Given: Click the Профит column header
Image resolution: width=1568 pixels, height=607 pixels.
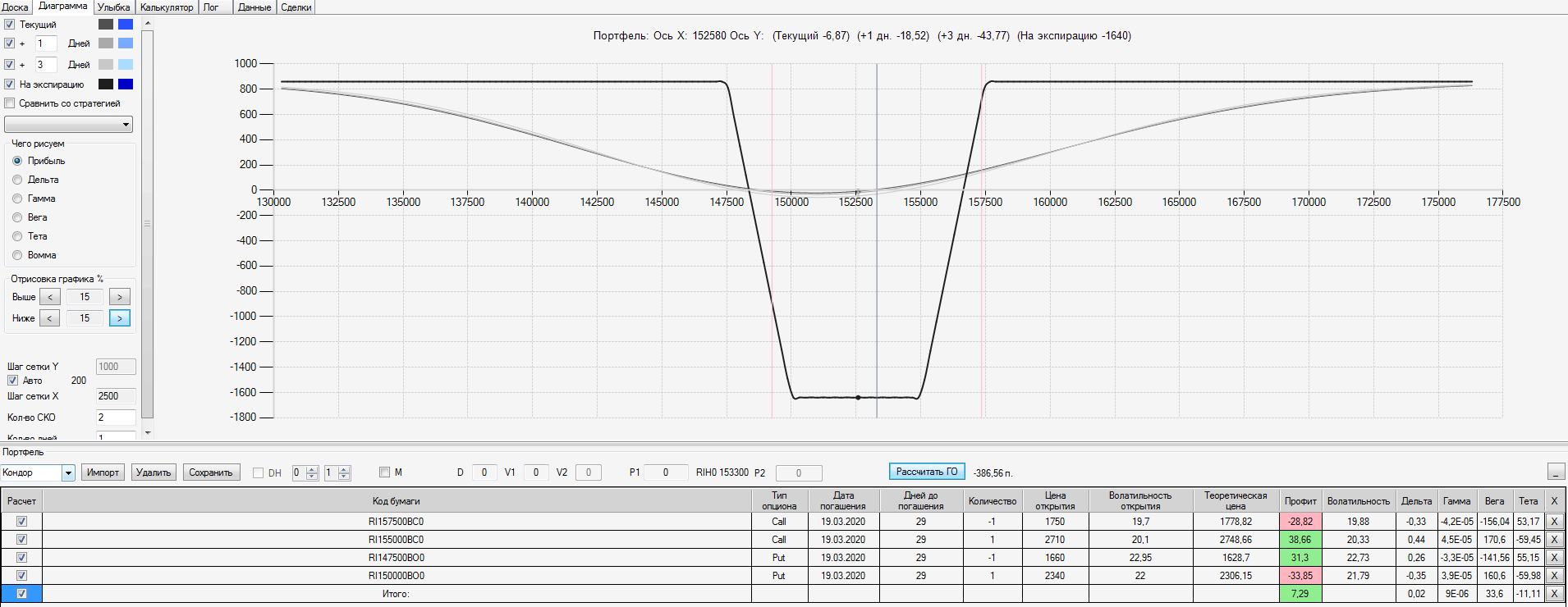Looking at the screenshot, I should point(1300,501).
